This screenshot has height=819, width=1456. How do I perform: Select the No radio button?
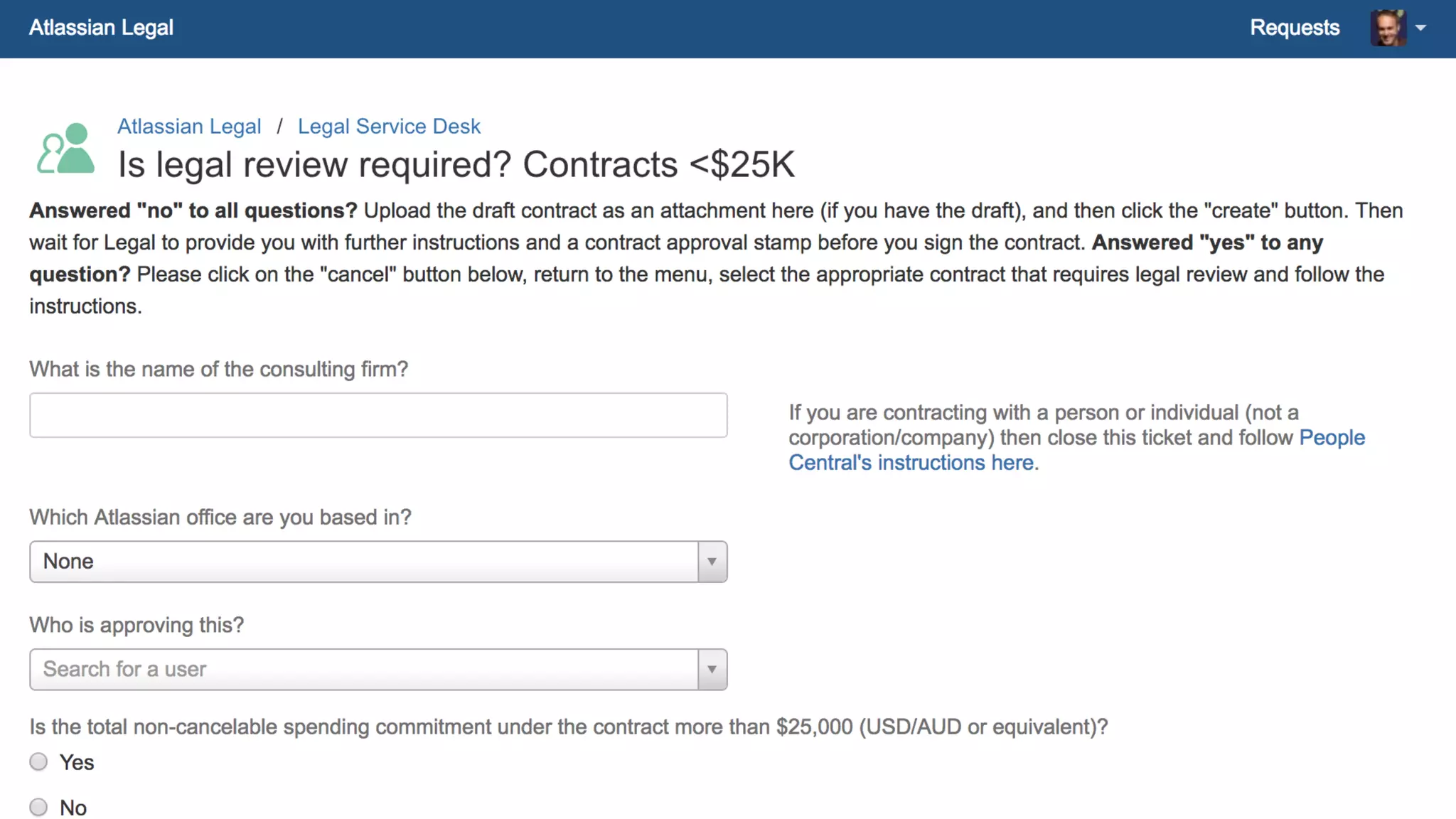tap(38, 807)
